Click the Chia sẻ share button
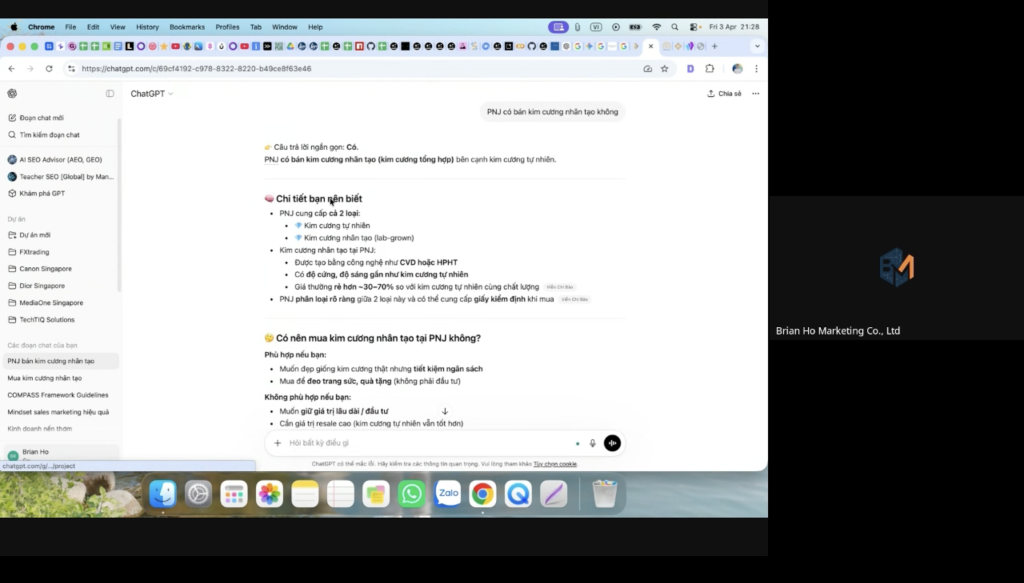1024x583 pixels. click(x=724, y=93)
